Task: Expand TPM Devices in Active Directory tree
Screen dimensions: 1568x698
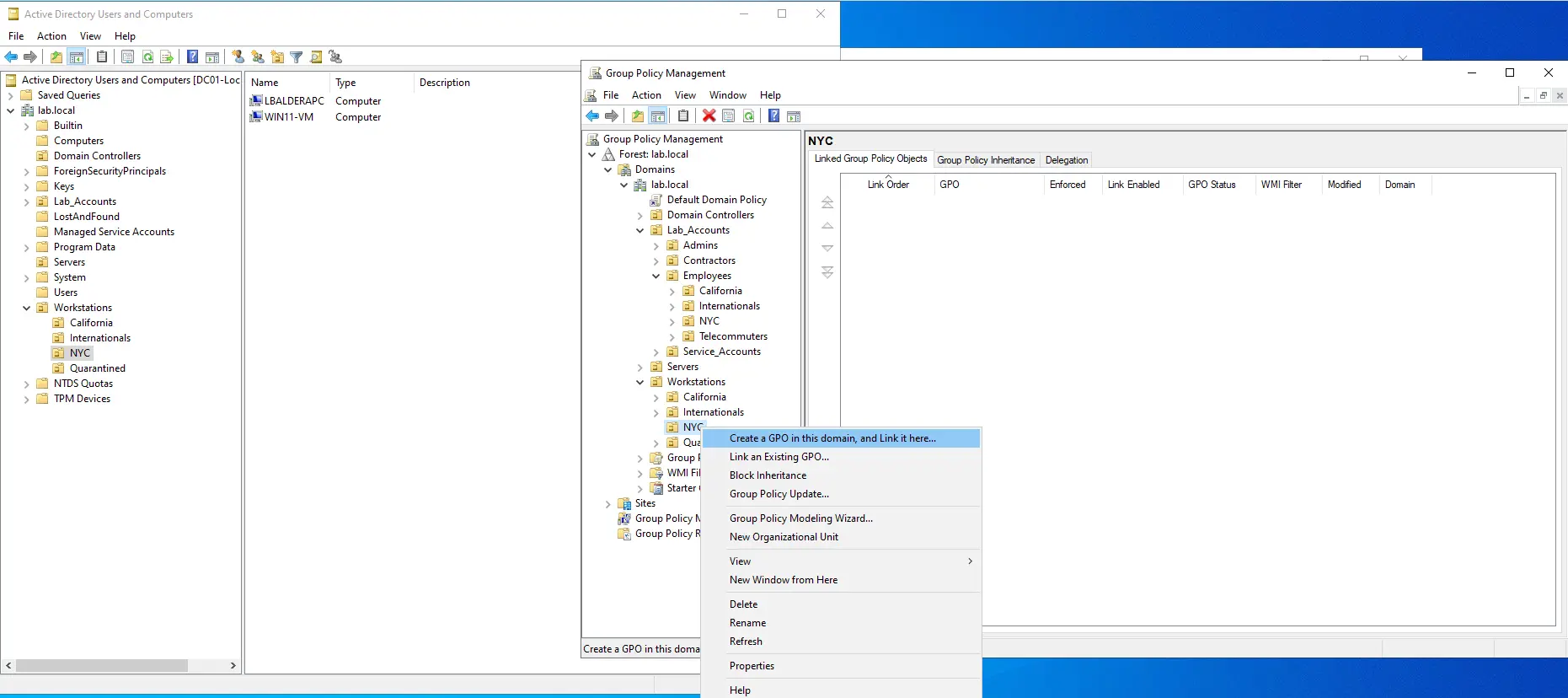Action: pyautogui.click(x=27, y=399)
